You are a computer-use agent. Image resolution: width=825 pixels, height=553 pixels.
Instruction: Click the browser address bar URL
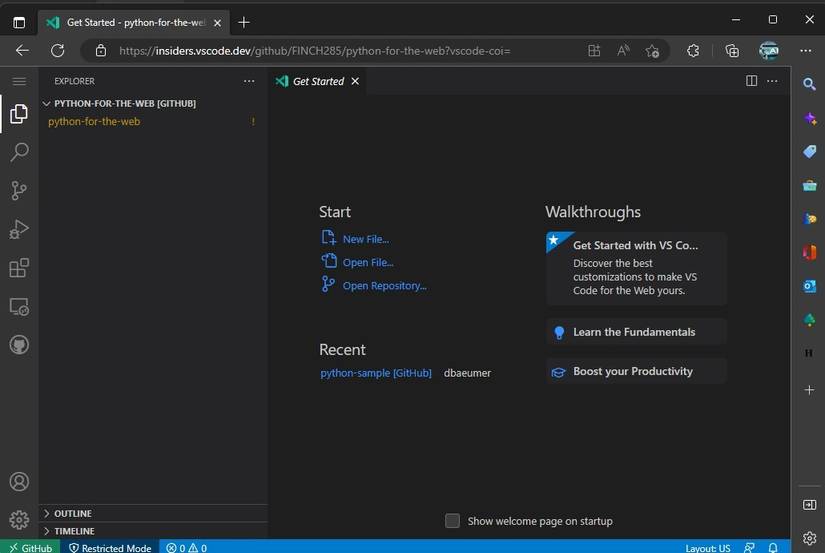[315, 51]
